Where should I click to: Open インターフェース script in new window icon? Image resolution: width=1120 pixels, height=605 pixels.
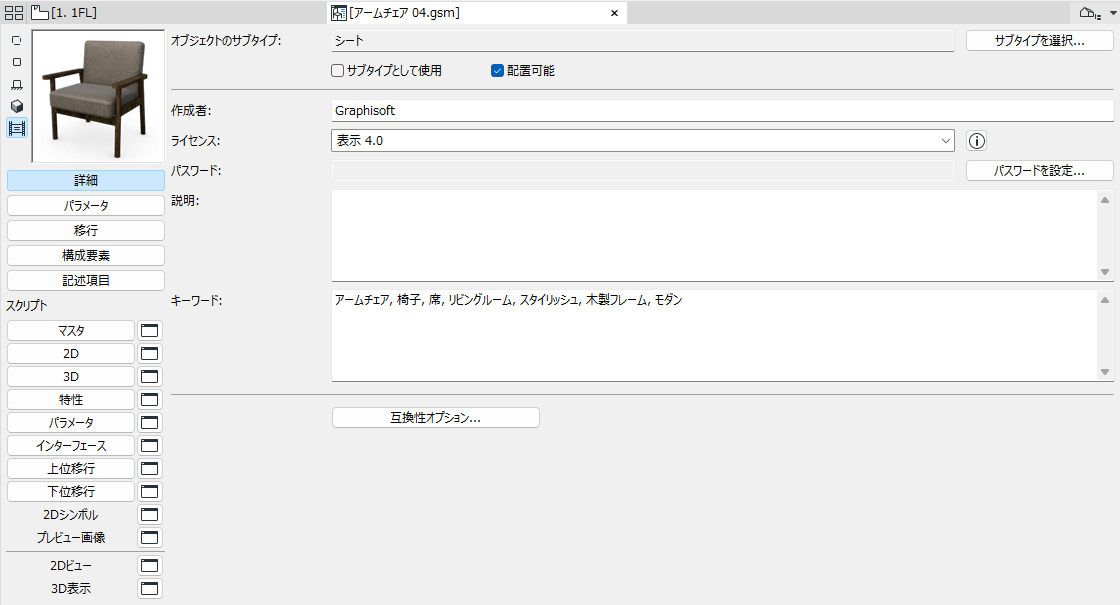pos(149,445)
